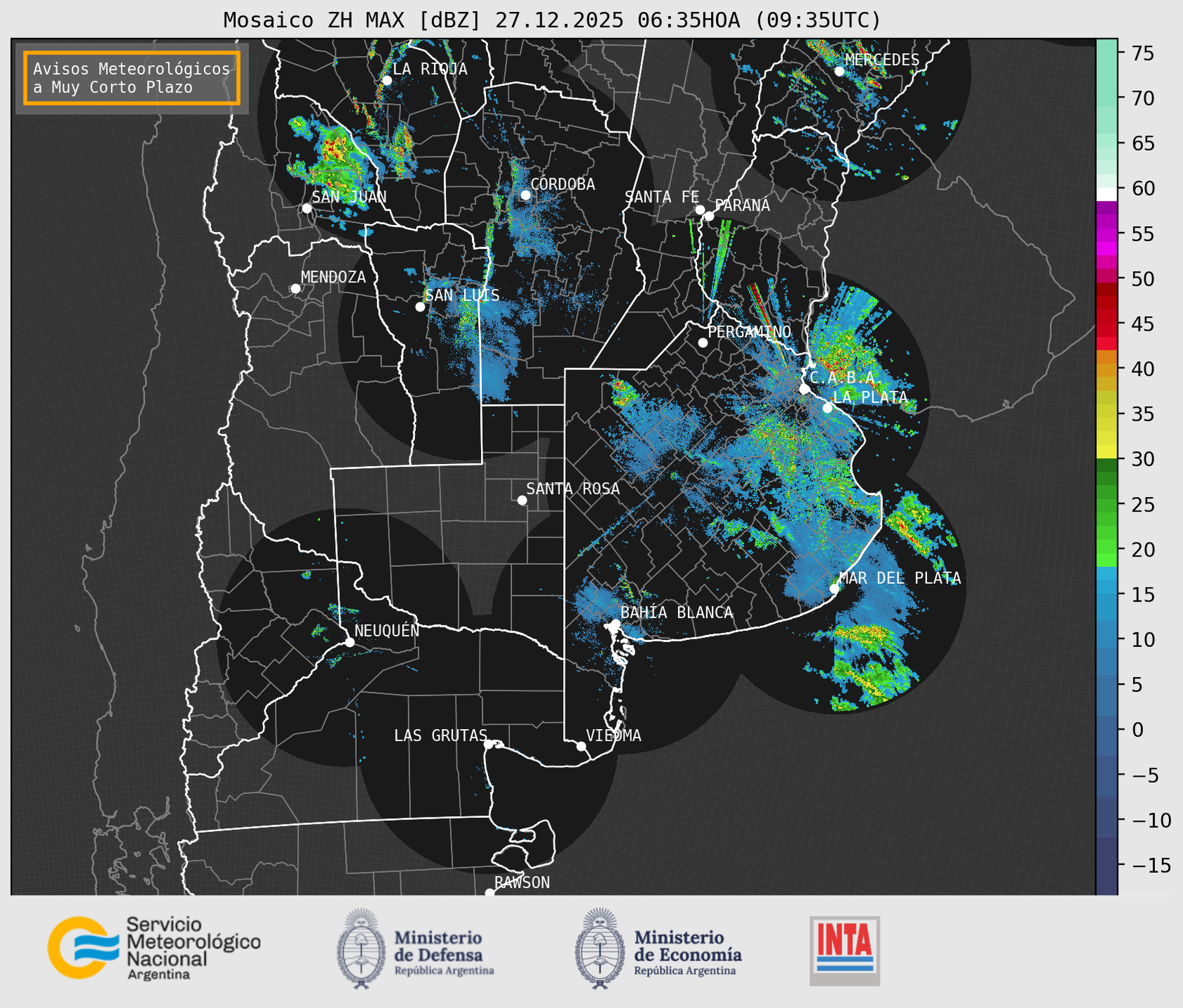This screenshot has width=1183, height=1008.
Task: Click the RAWSON city marker dot
Action: tap(489, 892)
